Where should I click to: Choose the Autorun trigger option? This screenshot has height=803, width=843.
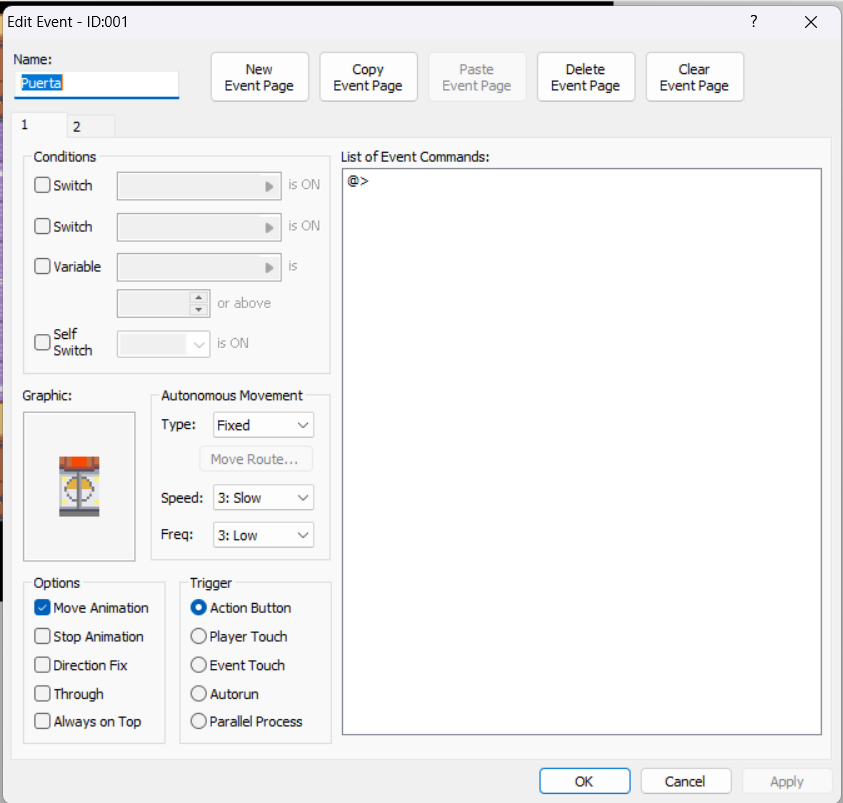(x=199, y=693)
